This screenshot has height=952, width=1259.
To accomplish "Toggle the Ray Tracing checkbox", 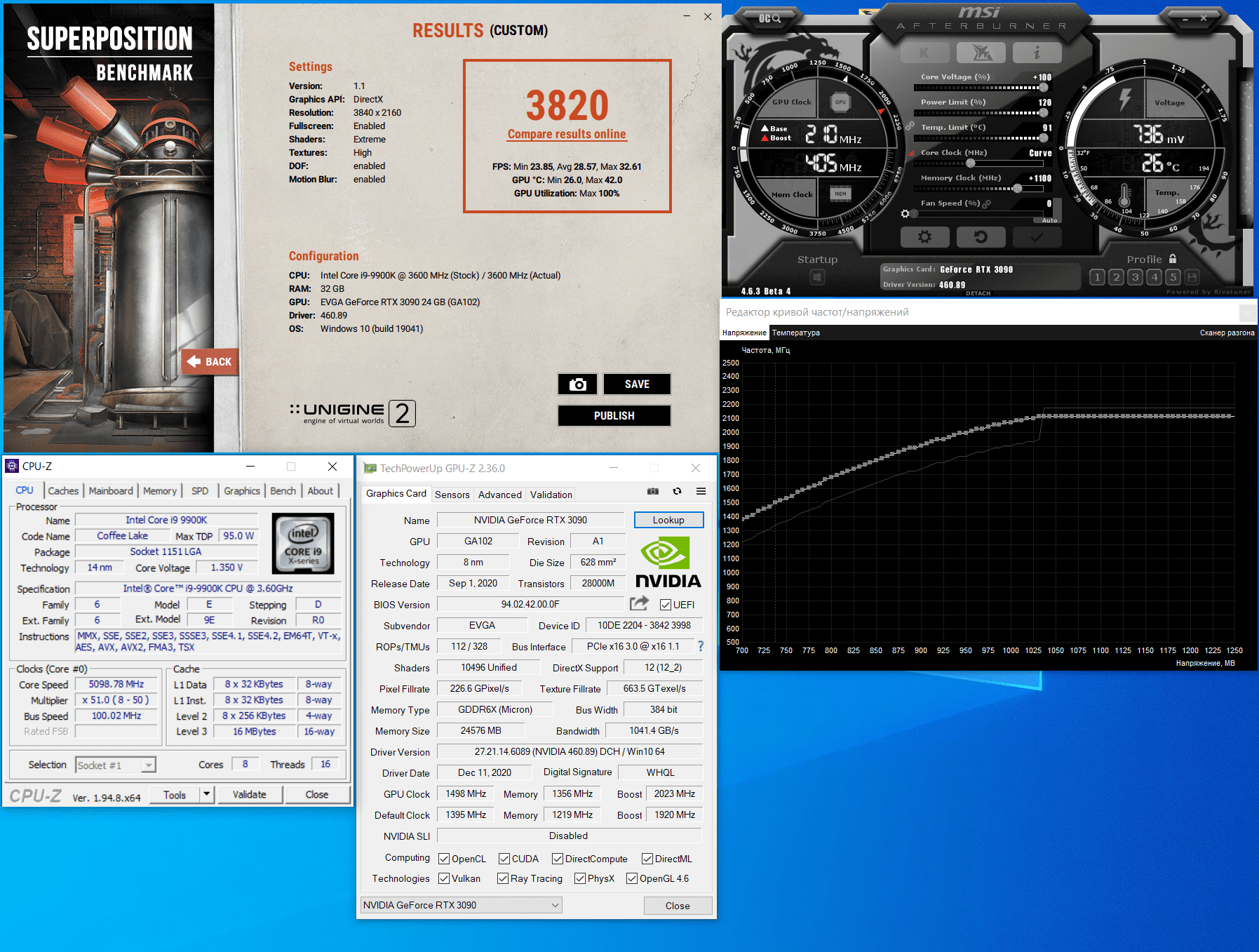I will (503, 878).
